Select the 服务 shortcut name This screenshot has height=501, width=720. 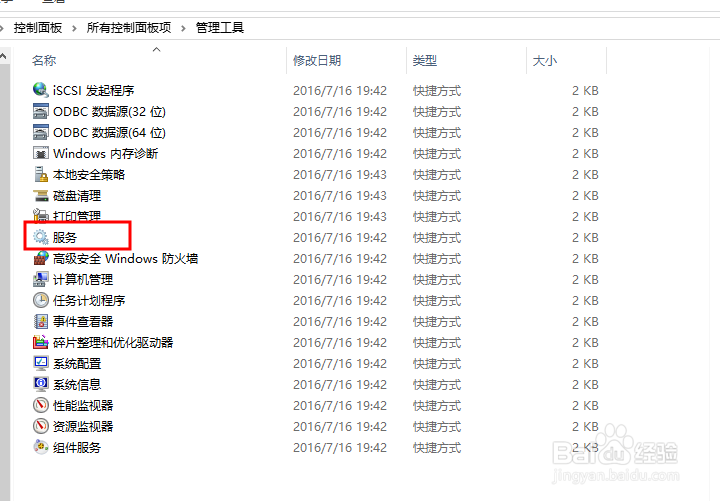click(x=65, y=237)
